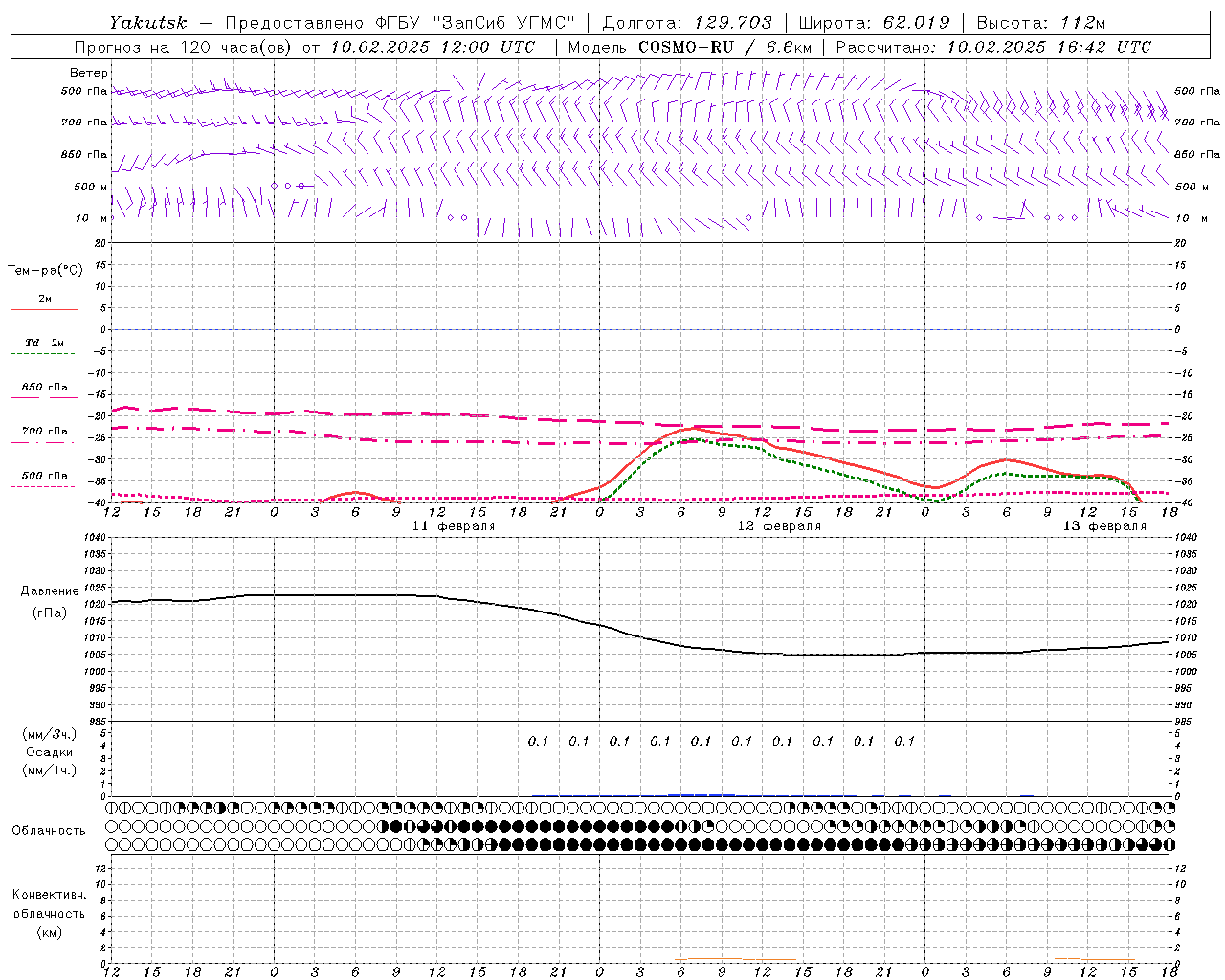Image resolution: width=1225 pixels, height=980 pixels.
Task: Click the 'Высота: 112м' header field
Action: pyautogui.click(x=1041, y=23)
